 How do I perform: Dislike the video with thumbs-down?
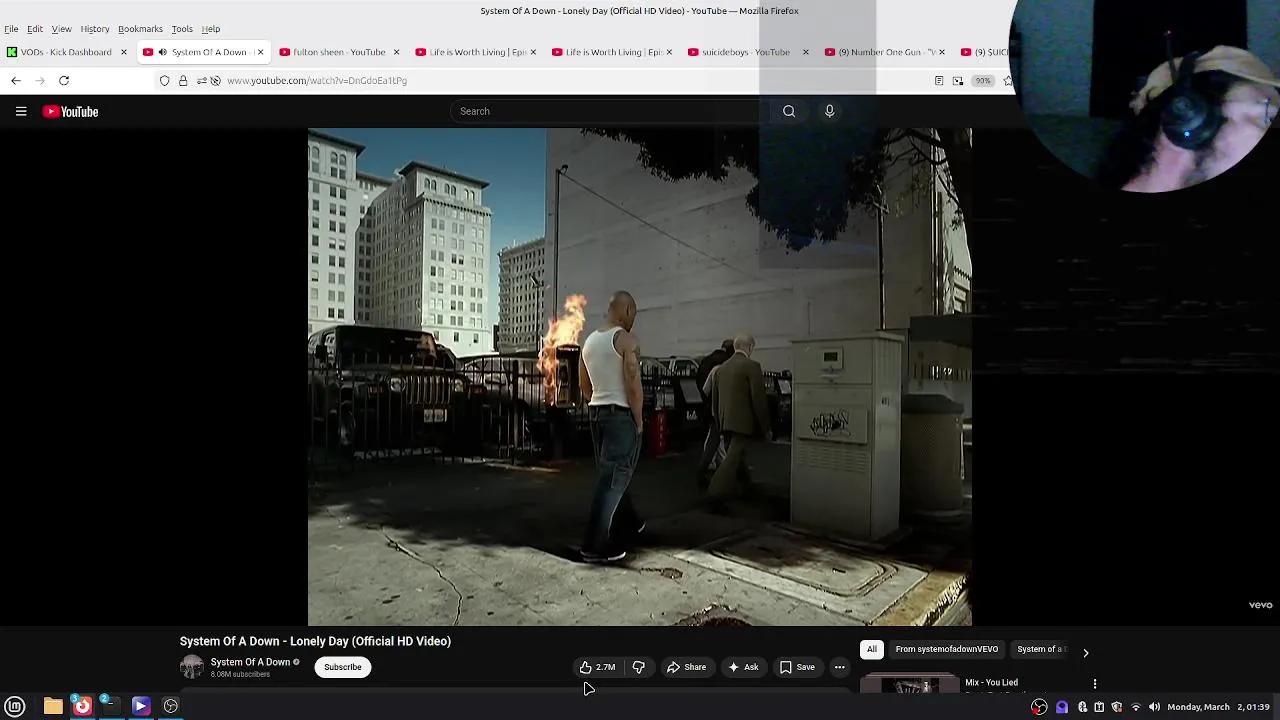tap(638, 667)
